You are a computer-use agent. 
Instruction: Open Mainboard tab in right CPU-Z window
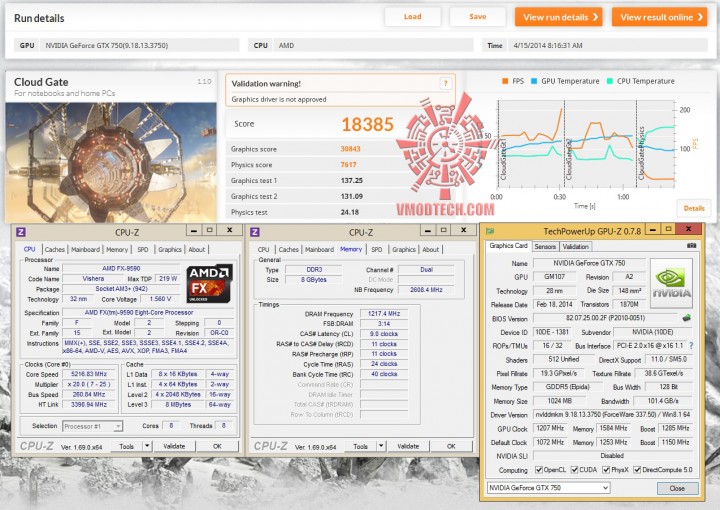(x=319, y=249)
